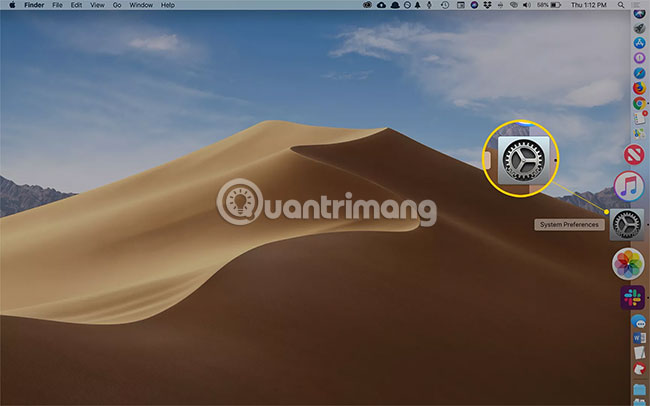Launch Microsoft Word from the Dock
This screenshot has width=650, height=406.
(x=639, y=338)
